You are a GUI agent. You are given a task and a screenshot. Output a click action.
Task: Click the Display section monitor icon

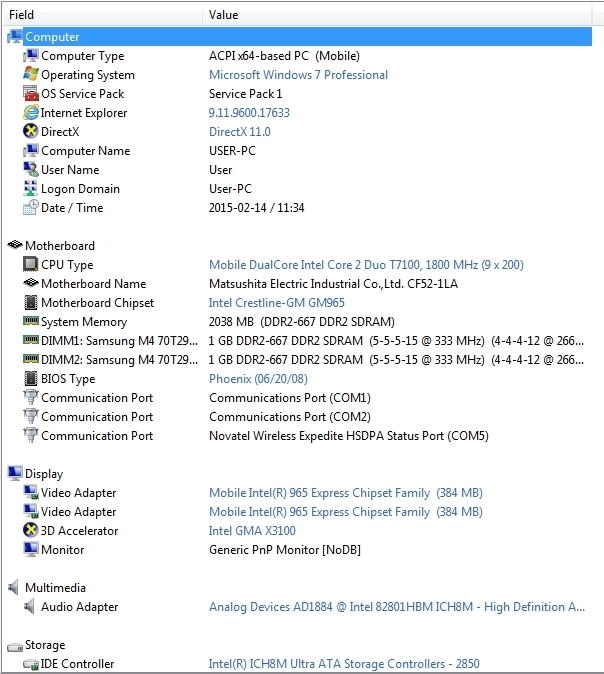tap(15, 473)
